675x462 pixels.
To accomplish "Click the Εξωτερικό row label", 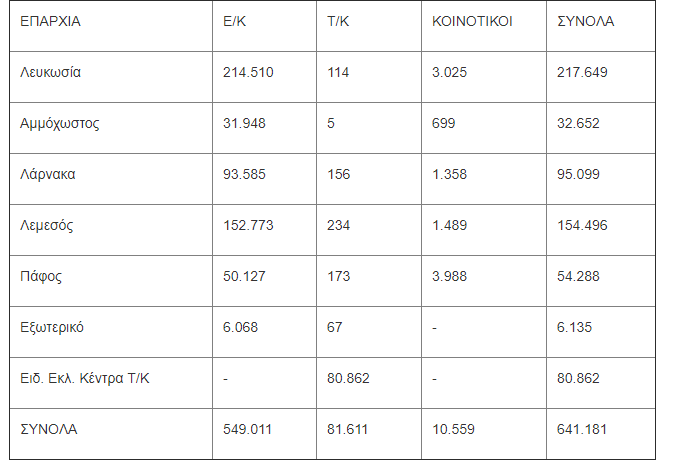I will coord(52,327).
